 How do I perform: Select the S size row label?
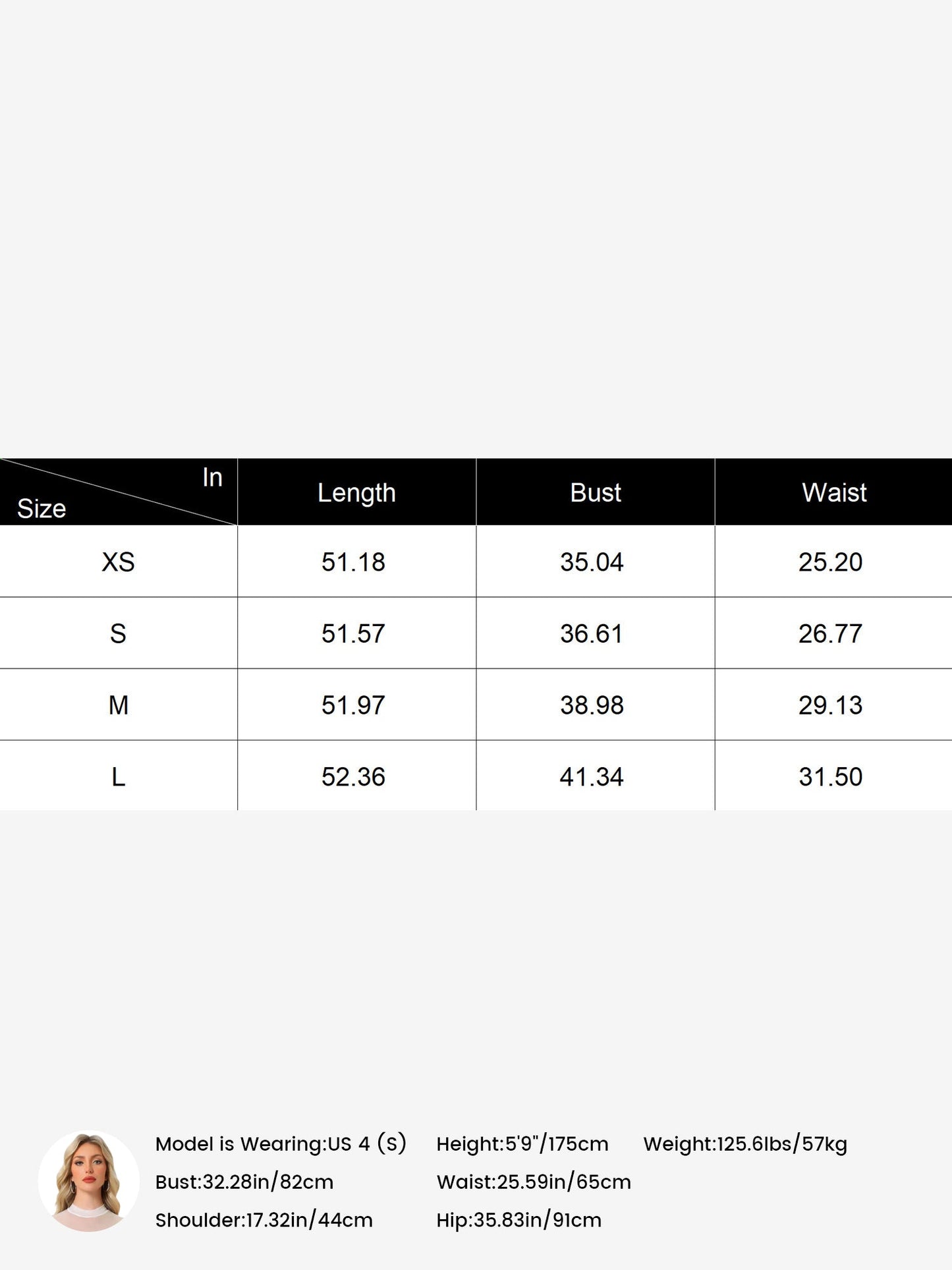click(119, 634)
